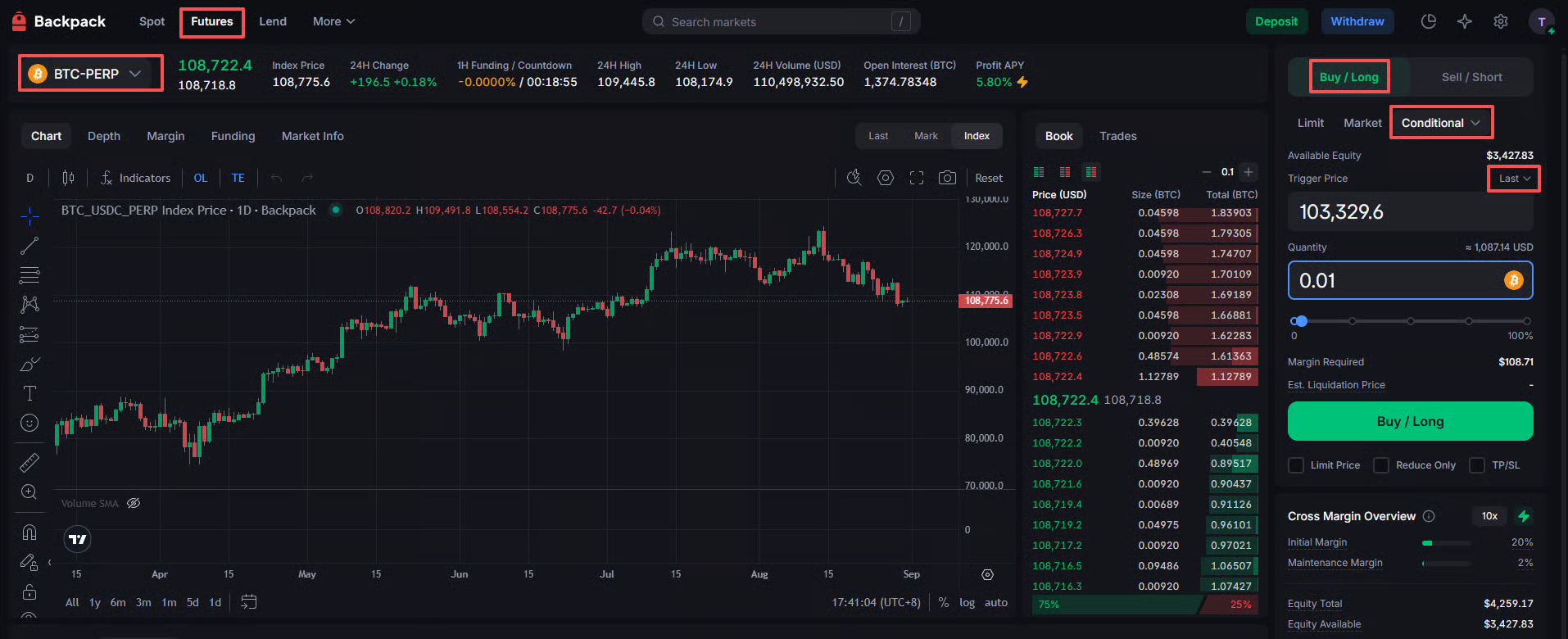Check the Reduce Only option

click(x=1381, y=465)
